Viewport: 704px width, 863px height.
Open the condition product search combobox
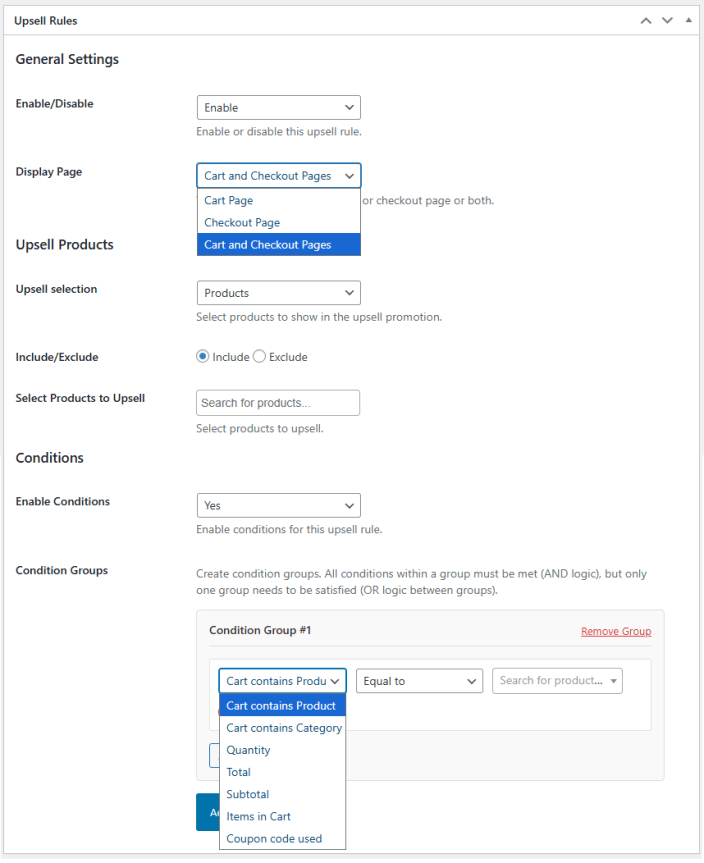557,680
